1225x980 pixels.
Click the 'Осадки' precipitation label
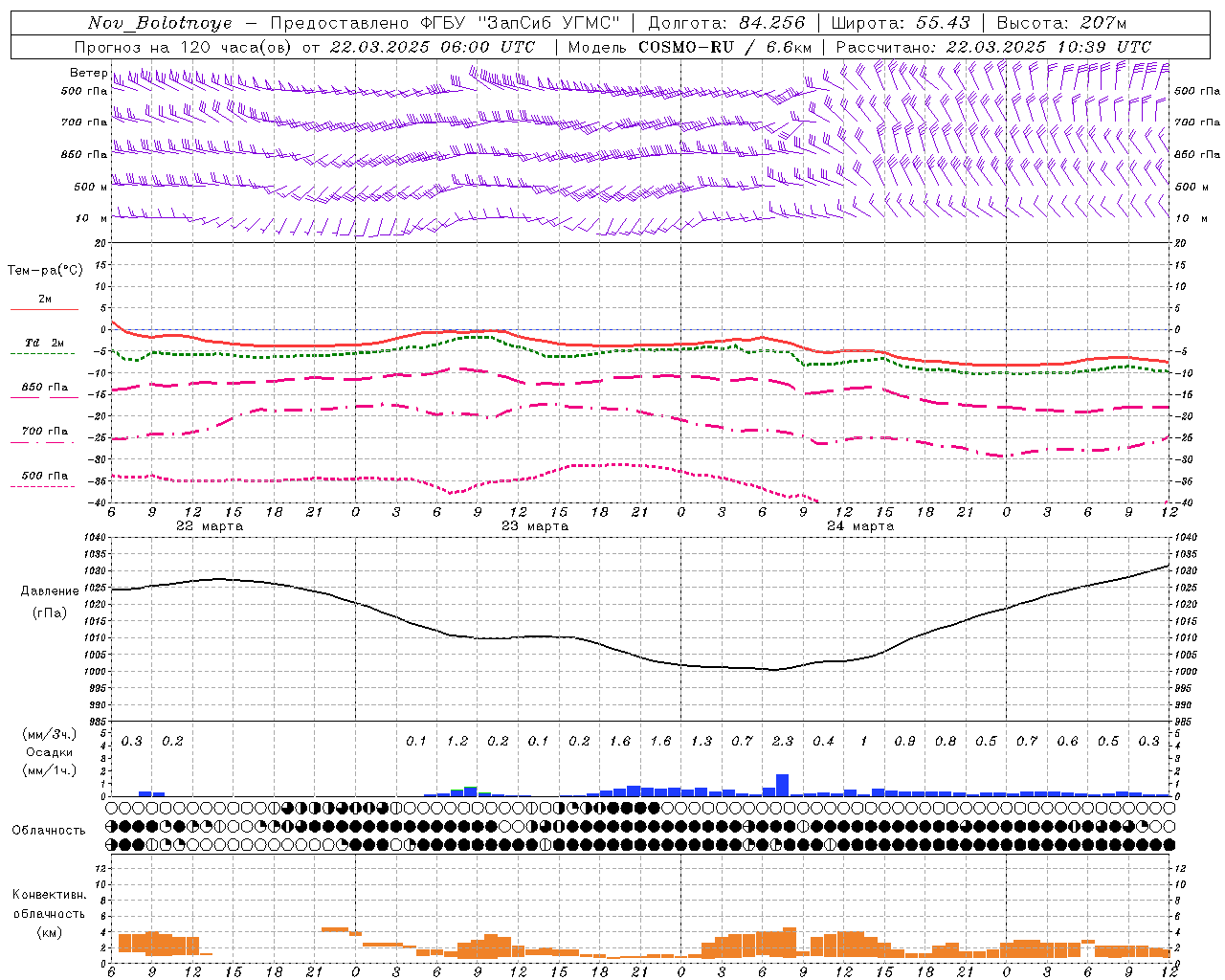[x=49, y=752]
